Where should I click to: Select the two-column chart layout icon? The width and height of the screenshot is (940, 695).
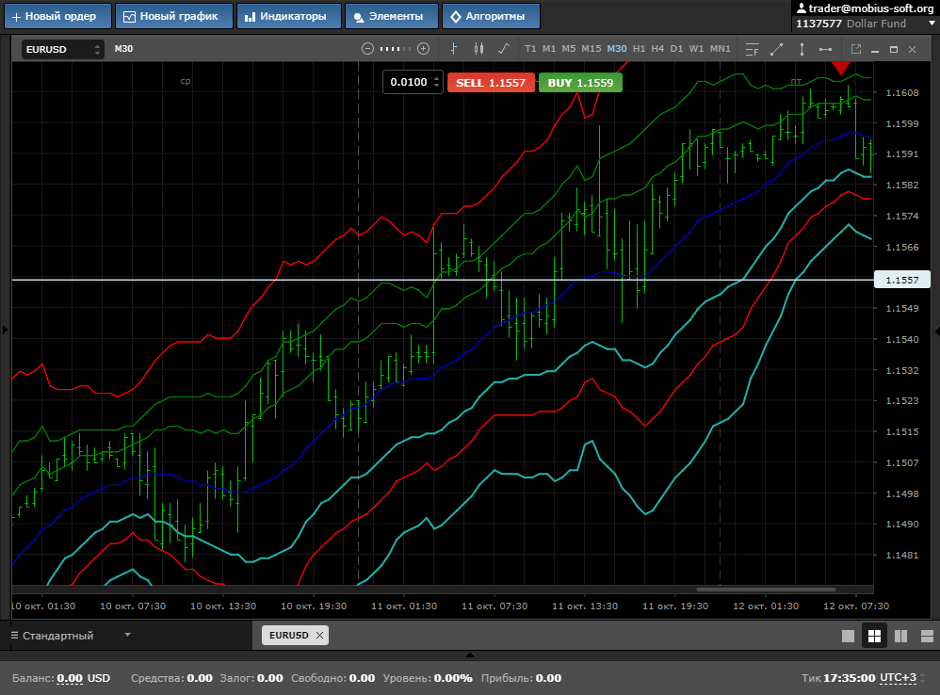(x=901, y=636)
